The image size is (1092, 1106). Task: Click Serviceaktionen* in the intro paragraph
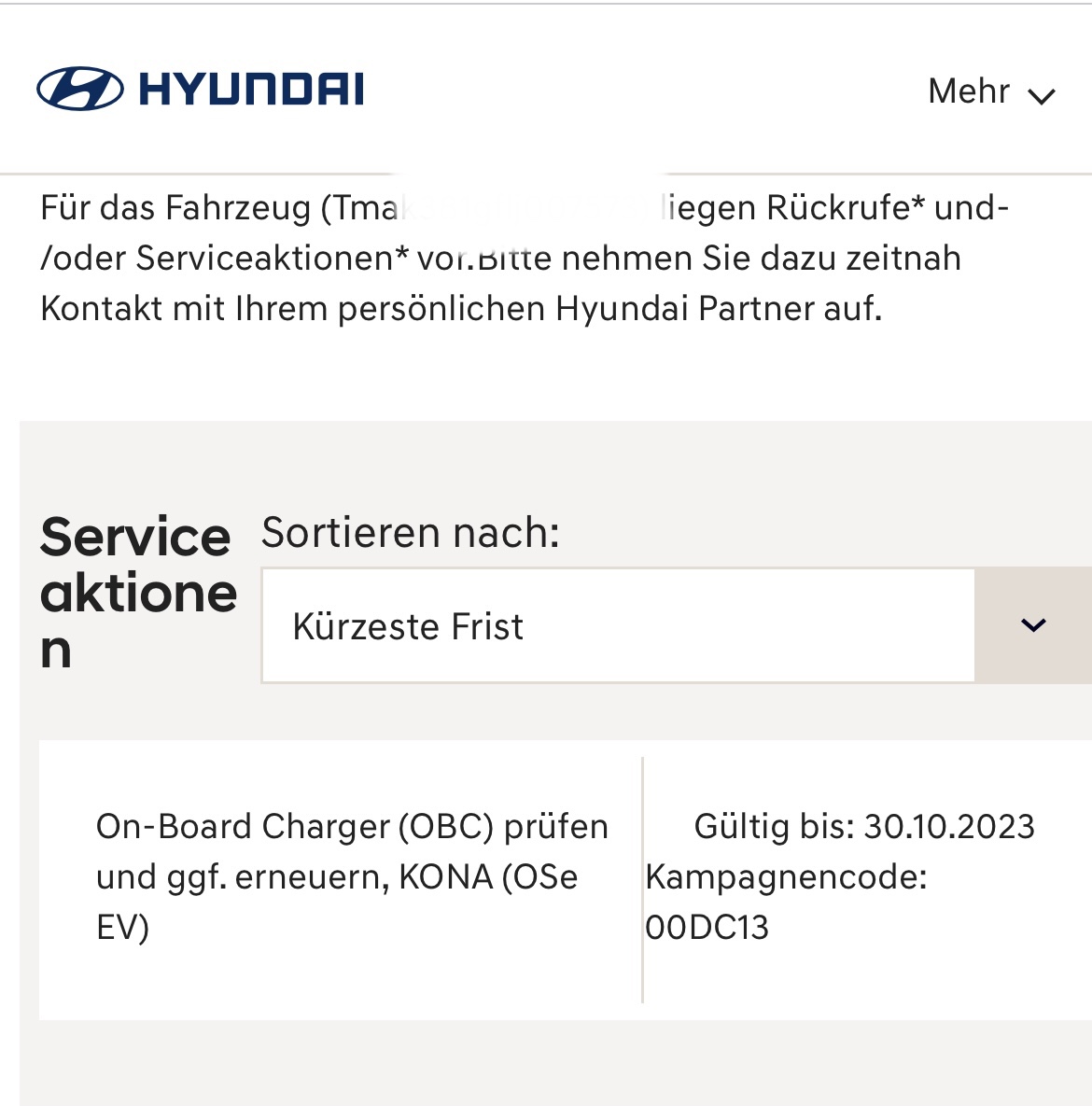[273, 258]
